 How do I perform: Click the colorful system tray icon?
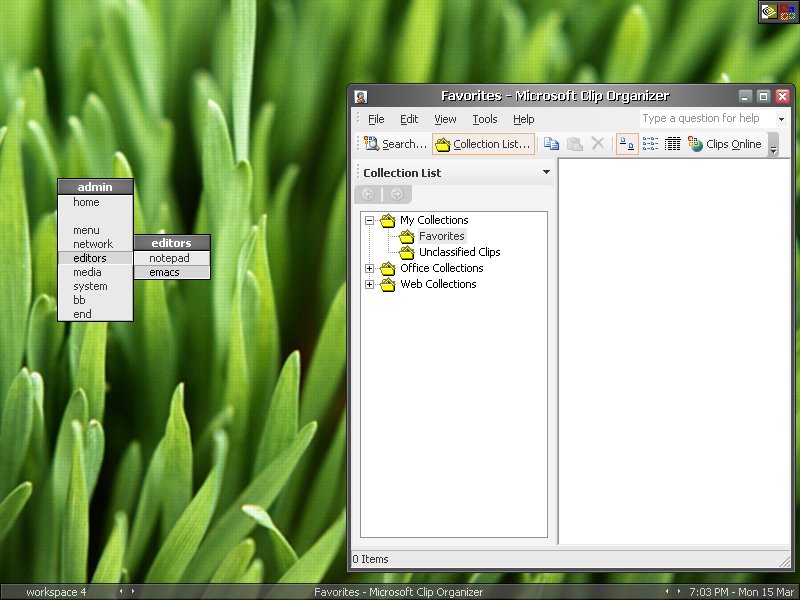[x=787, y=11]
